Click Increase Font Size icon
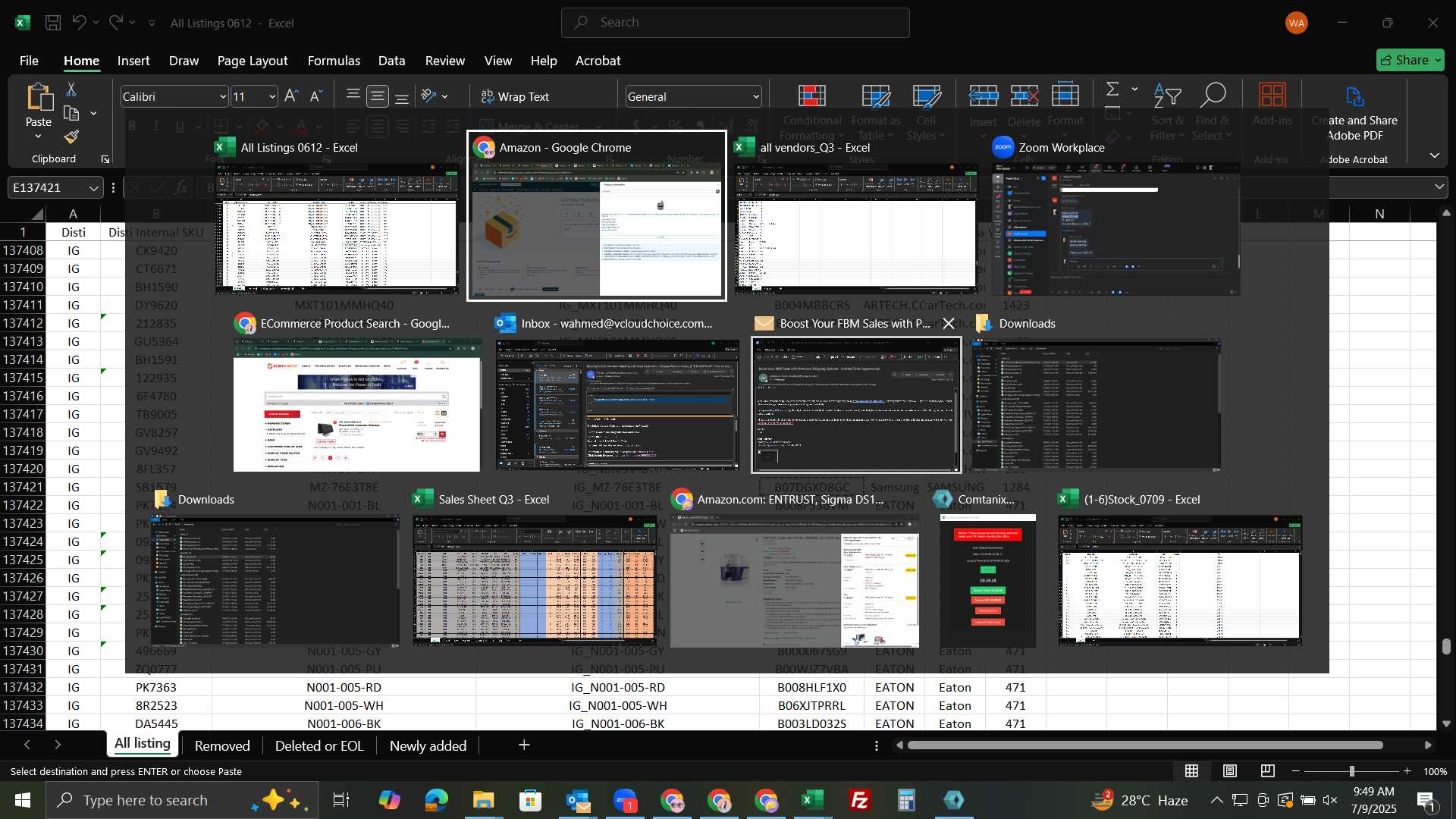1456x819 pixels. click(291, 96)
